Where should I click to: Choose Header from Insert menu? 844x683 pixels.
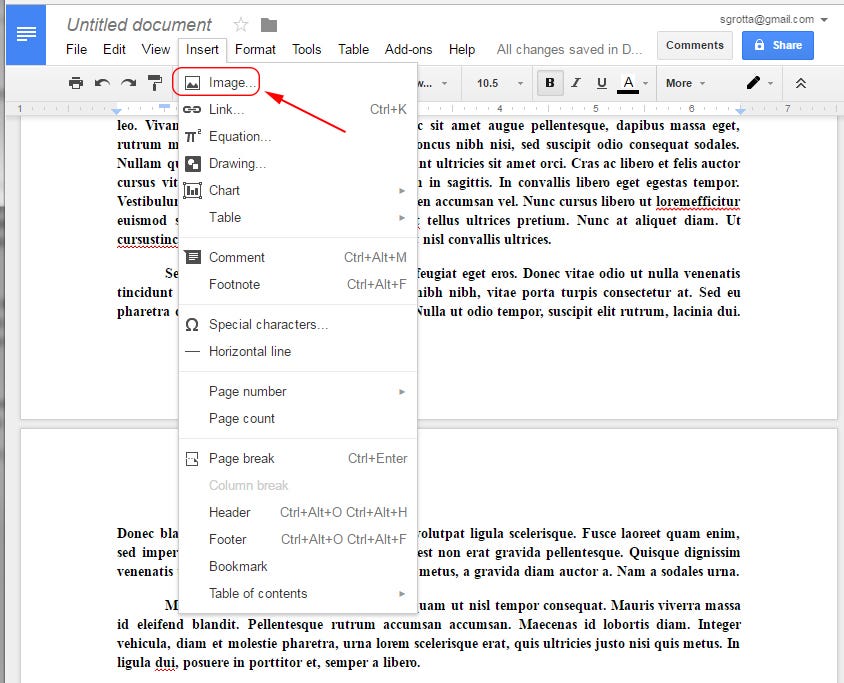click(298, 512)
